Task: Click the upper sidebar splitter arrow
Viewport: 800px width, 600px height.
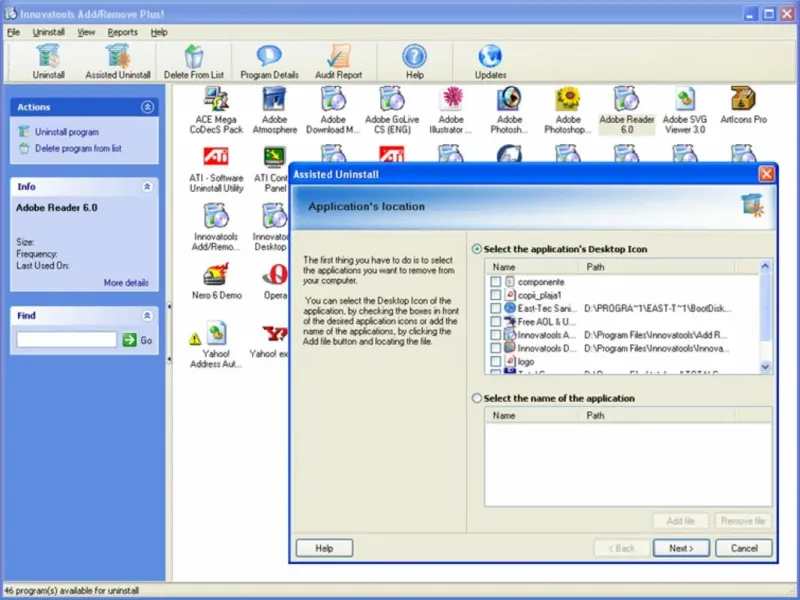Action: [x=169, y=307]
